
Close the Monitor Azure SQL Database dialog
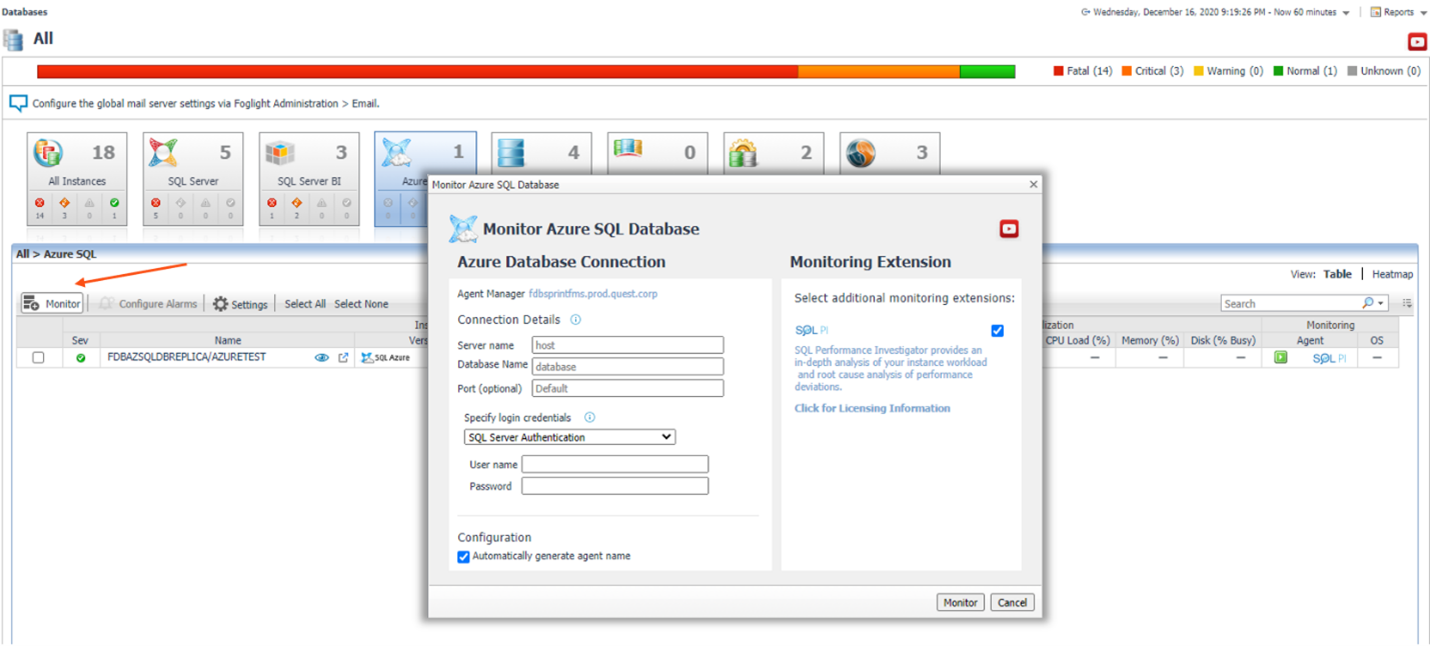coord(1033,184)
